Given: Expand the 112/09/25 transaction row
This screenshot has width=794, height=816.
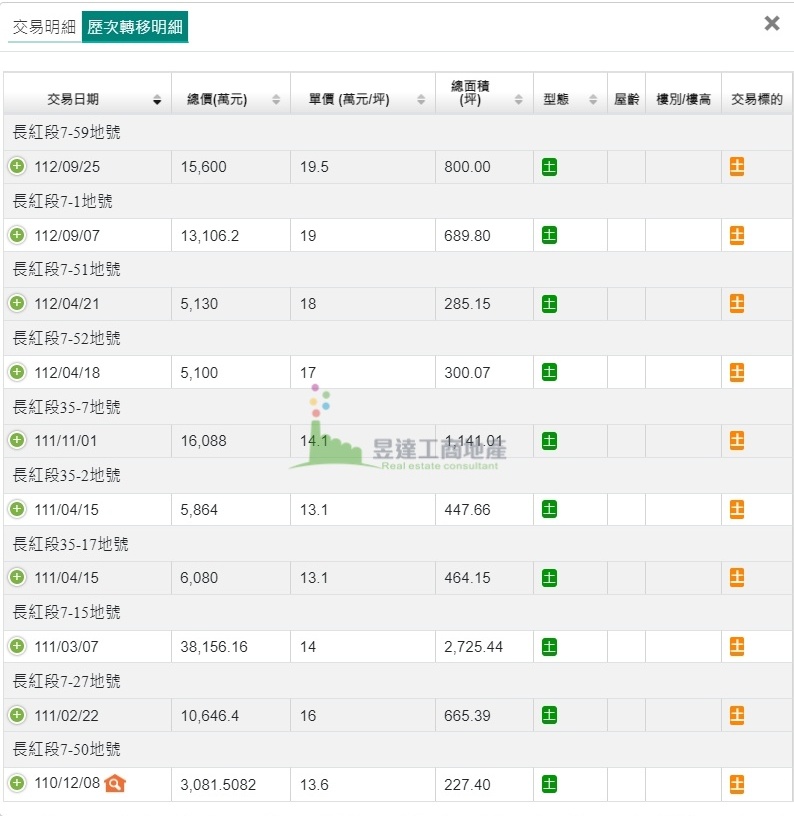Looking at the screenshot, I should point(17,167).
